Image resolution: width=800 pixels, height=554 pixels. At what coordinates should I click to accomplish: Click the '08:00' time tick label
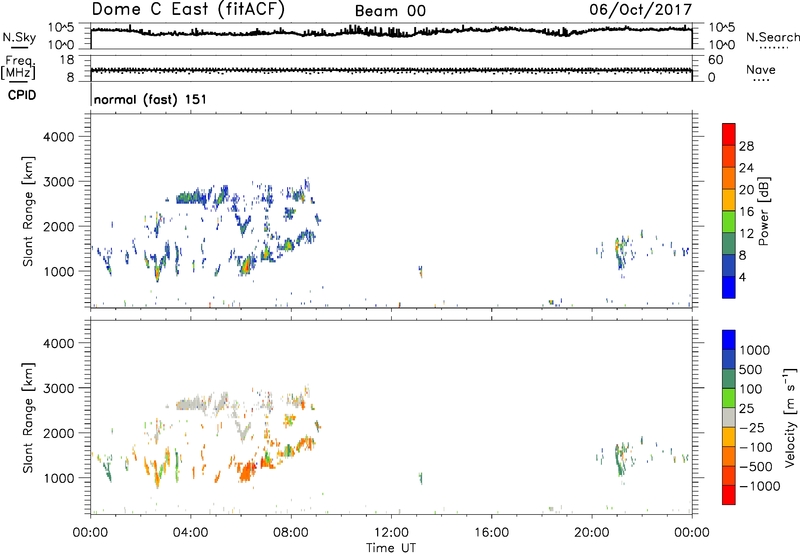click(x=291, y=533)
